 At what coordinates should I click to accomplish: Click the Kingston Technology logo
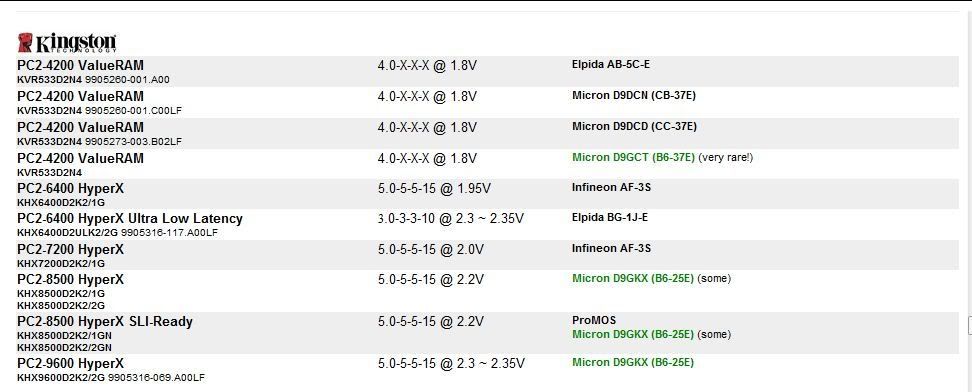(67, 42)
